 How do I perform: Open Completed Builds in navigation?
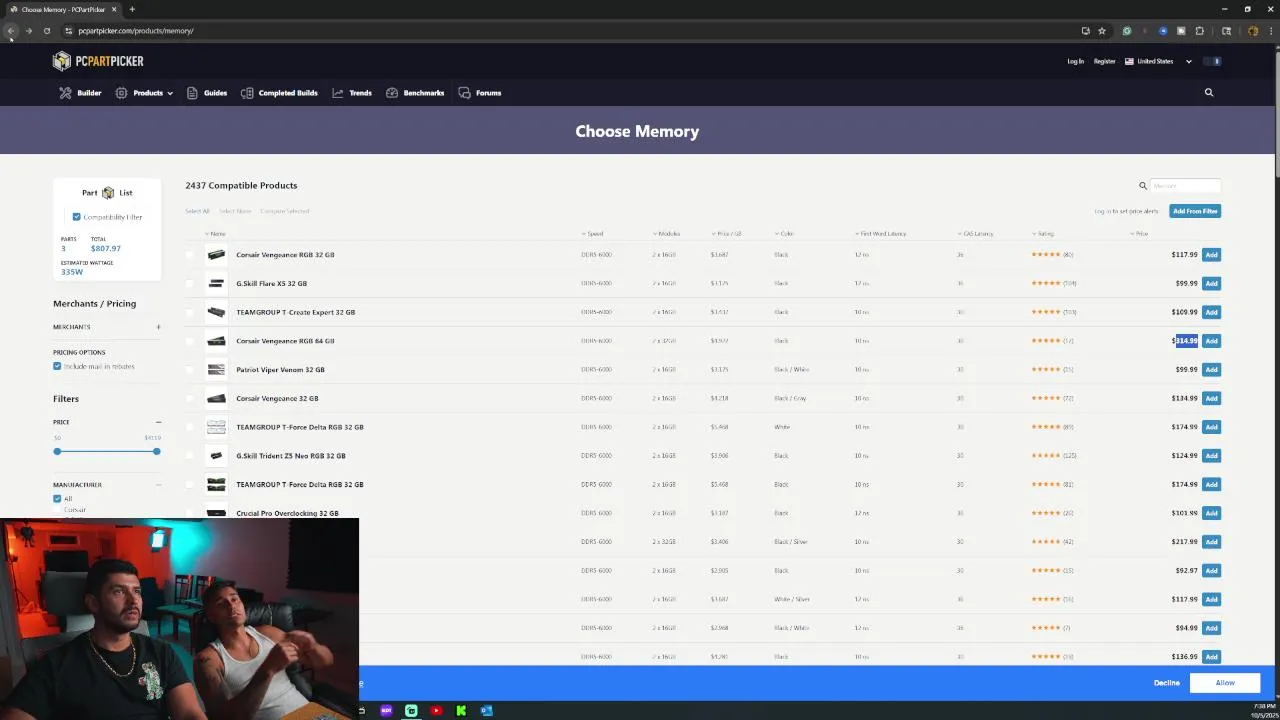pyautogui.click(x=288, y=93)
